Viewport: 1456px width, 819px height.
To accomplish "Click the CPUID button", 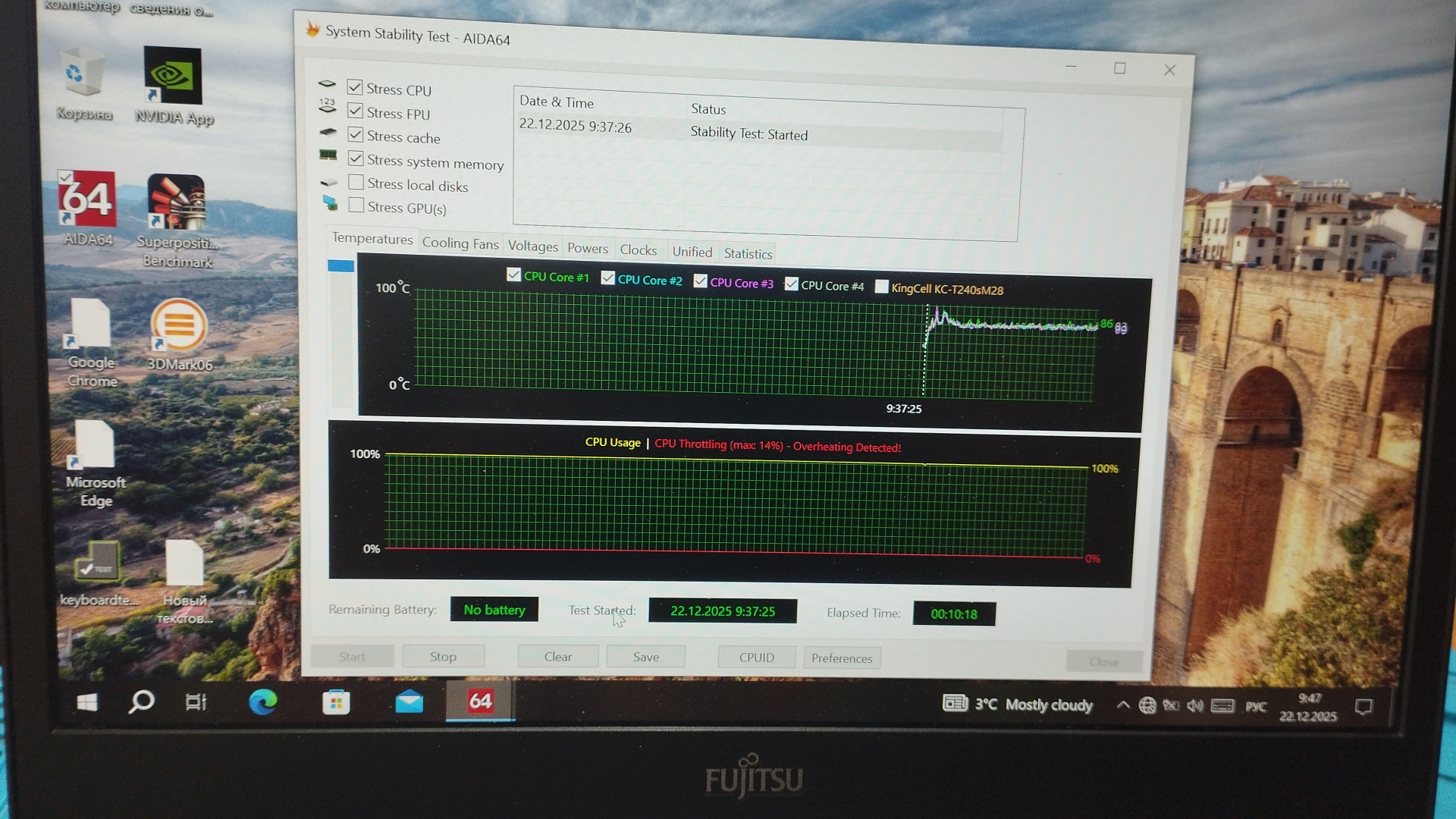I will [756, 657].
